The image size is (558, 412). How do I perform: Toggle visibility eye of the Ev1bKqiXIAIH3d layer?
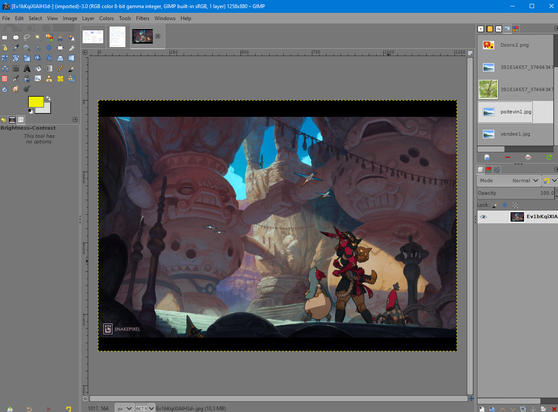[483, 217]
